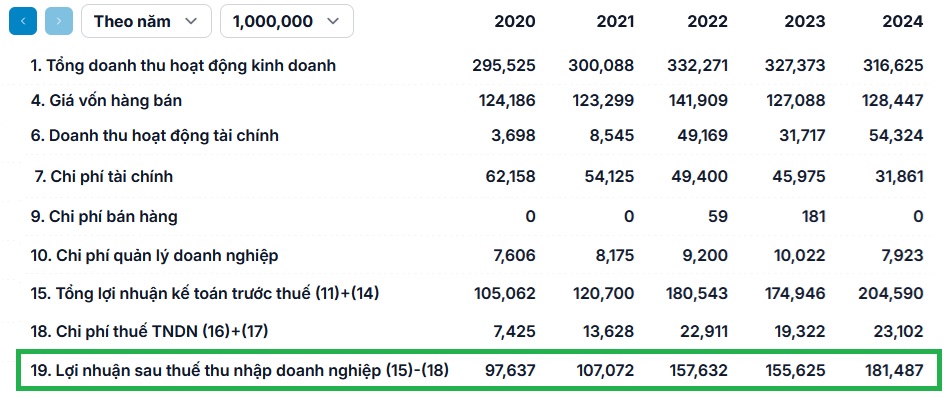The image size is (945, 399).
Task: Select the 2024 column header
Action: coord(903,22)
